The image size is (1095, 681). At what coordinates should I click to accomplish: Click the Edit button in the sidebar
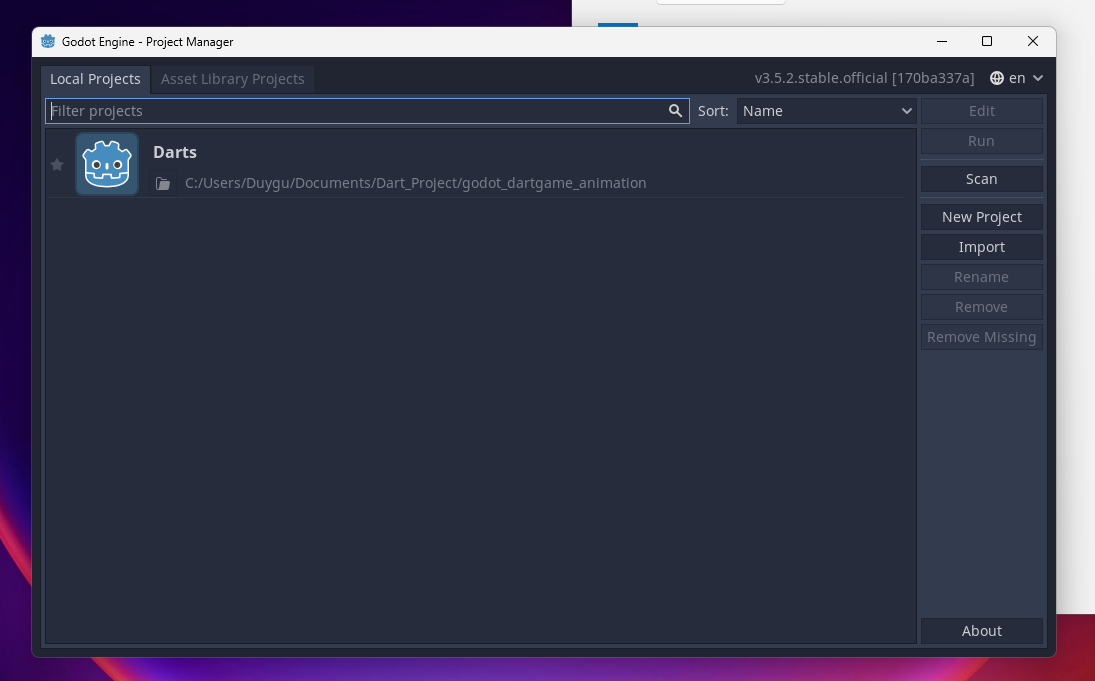(981, 111)
